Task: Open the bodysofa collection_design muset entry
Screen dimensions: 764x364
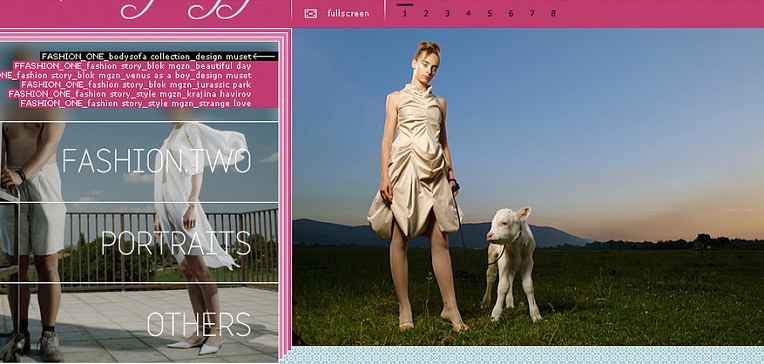Action: (147, 57)
